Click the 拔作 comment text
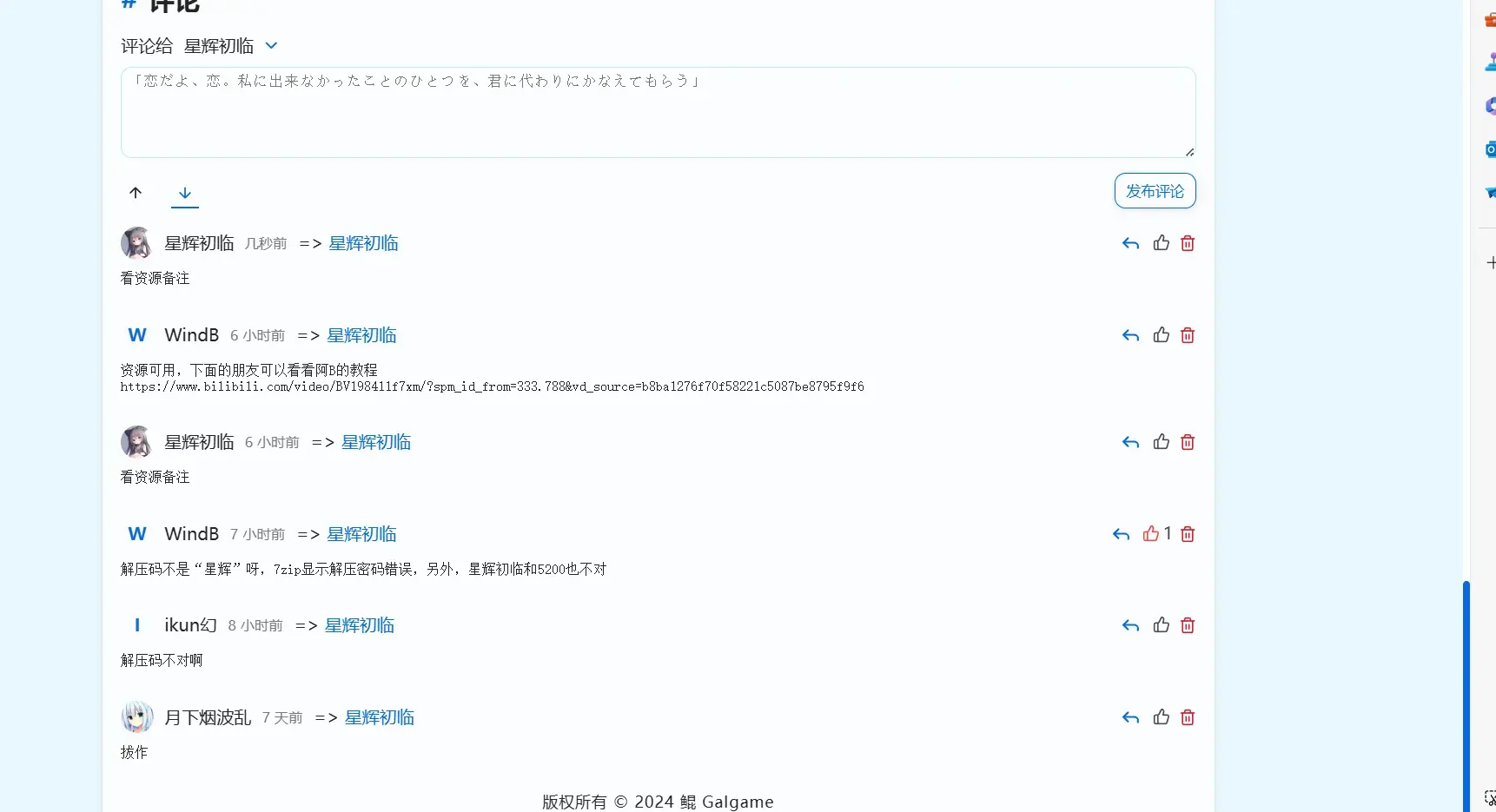1496x812 pixels. tap(134, 753)
